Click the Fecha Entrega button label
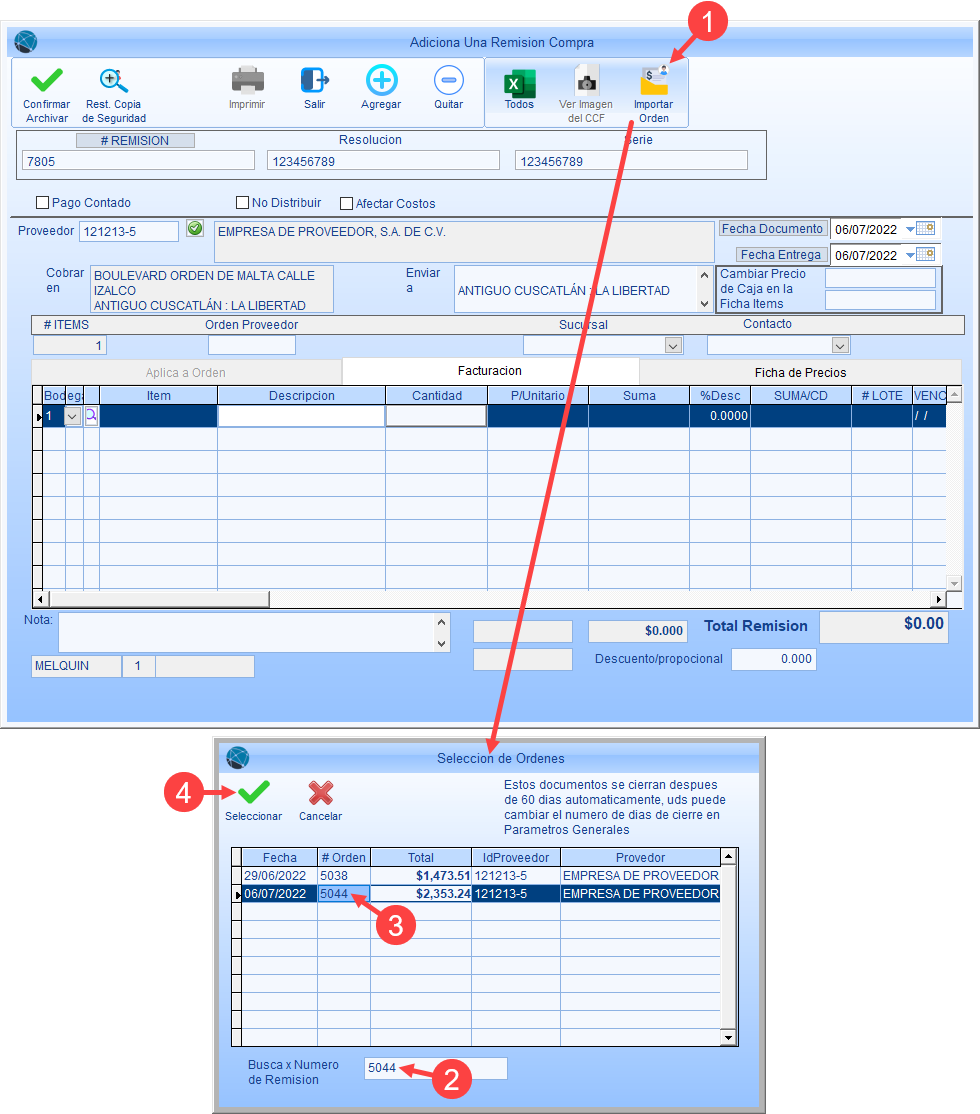The image size is (980, 1114). click(781, 254)
